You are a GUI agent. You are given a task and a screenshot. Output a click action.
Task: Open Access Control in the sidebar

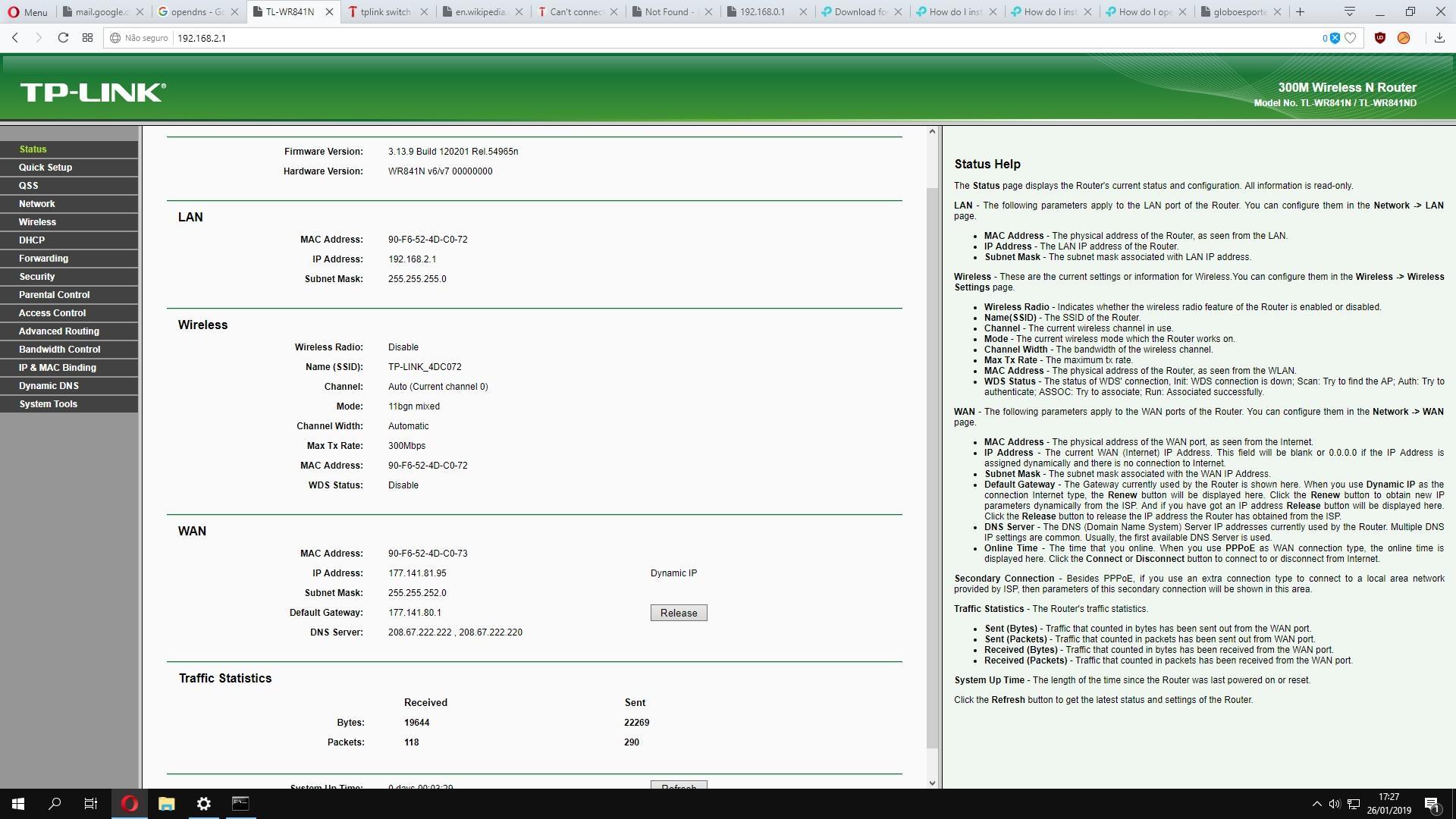point(69,313)
